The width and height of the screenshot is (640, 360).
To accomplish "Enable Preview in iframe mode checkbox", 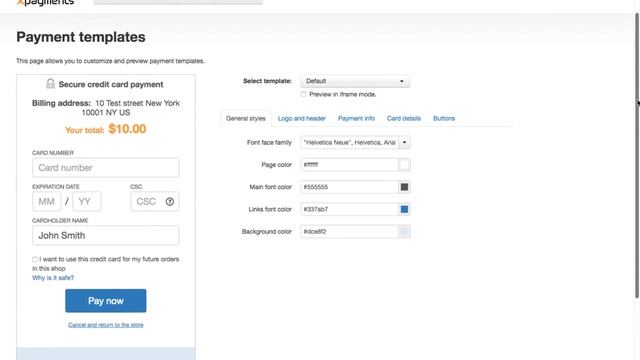I will point(303,94).
